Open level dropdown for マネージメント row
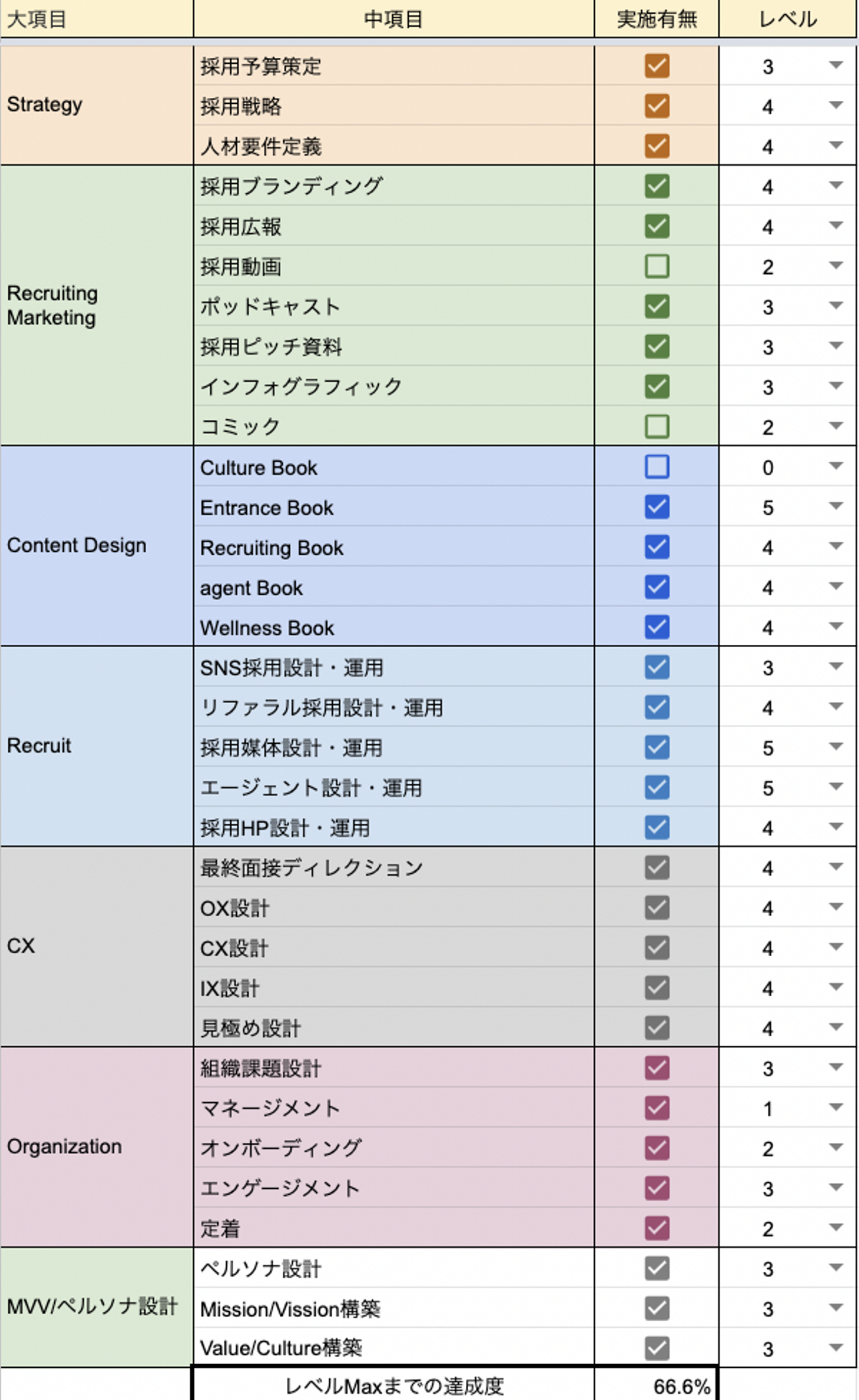 [836, 1107]
